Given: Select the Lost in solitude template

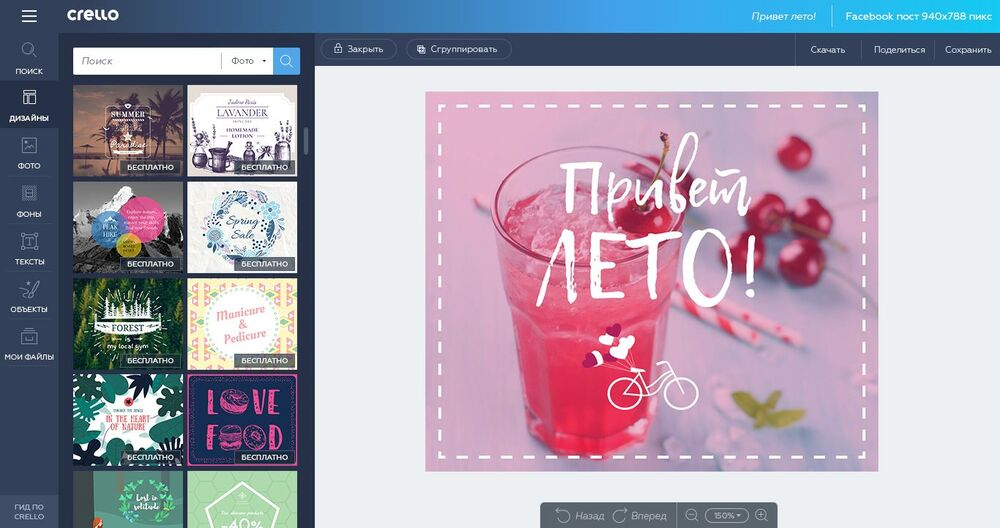Looking at the screenshot, I should click(x=128, y=499).
